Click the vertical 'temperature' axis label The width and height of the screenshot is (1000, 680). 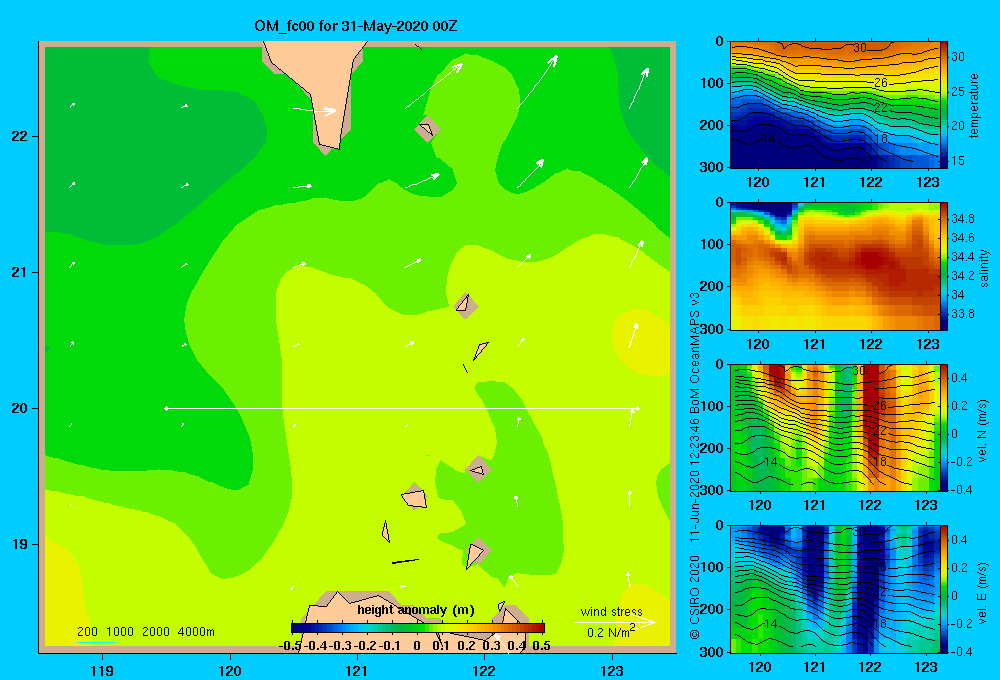coord(973,105)
